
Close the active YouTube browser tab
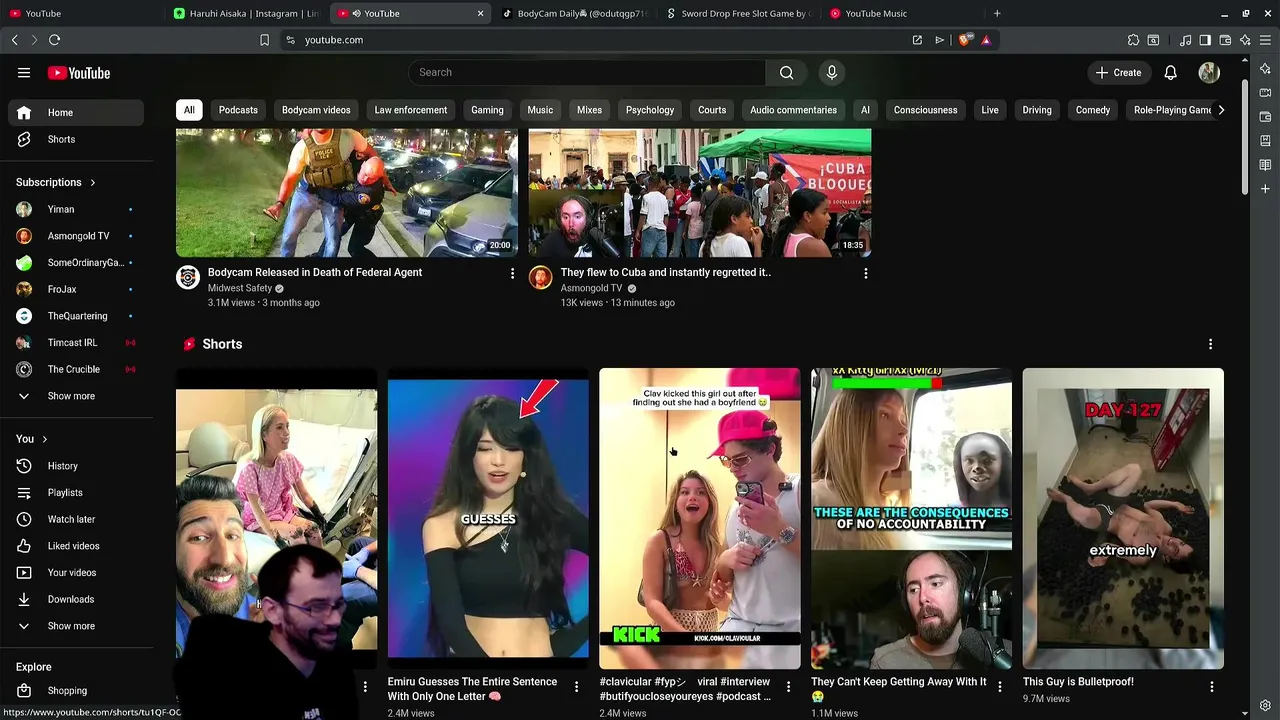click(x=480, y=13)
